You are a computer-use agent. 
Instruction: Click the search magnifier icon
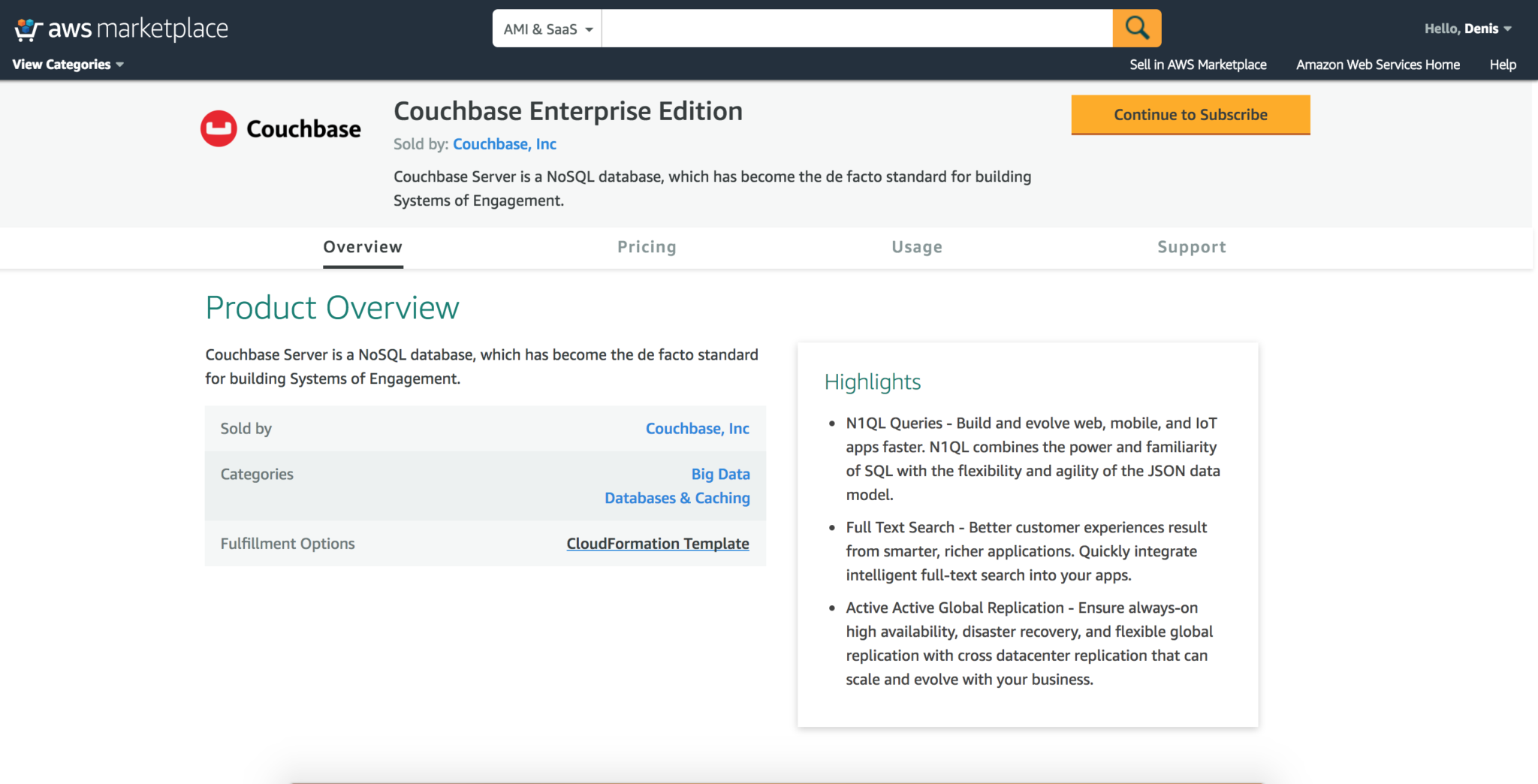(x=1136, y=28)
